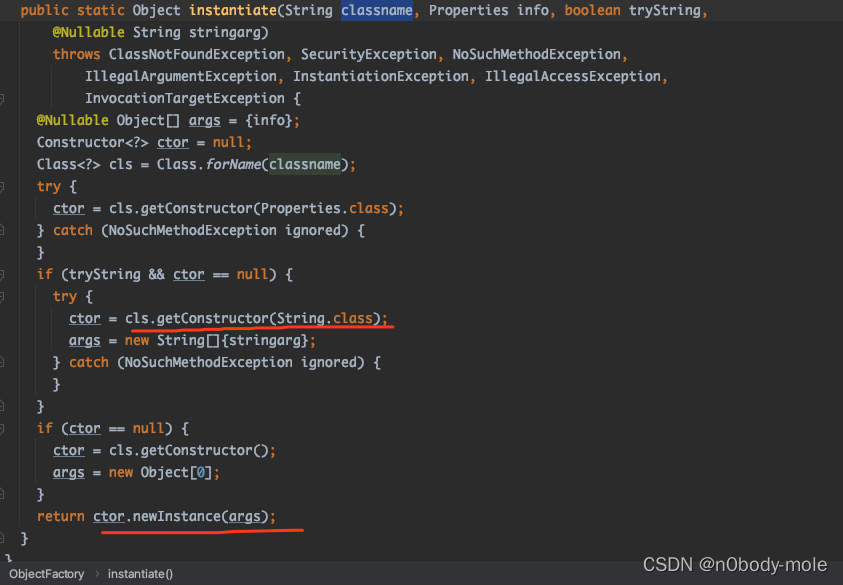Click getConstructor(Properties.class) call
The width and height of the screenshot is (843, 585).
coord(269,209)
